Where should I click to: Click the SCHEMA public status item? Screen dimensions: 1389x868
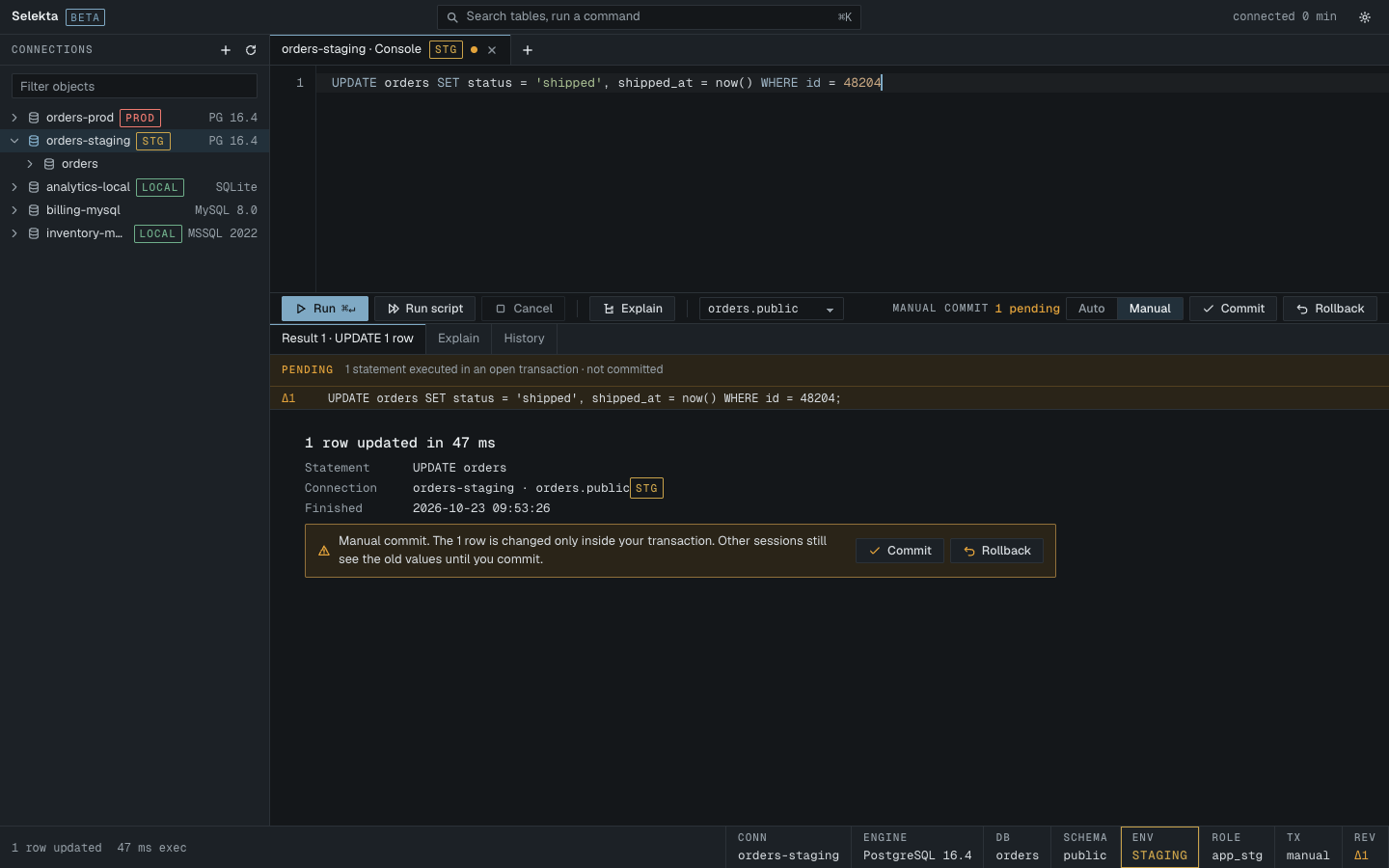(1085, 847)
